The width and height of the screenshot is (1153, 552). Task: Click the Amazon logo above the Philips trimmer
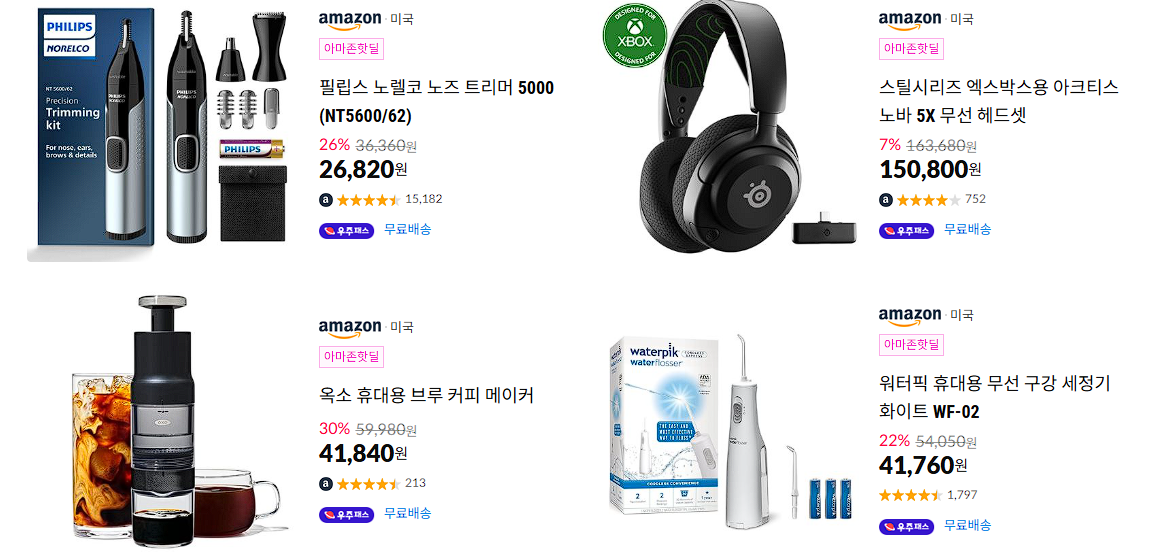pos(350,20)
